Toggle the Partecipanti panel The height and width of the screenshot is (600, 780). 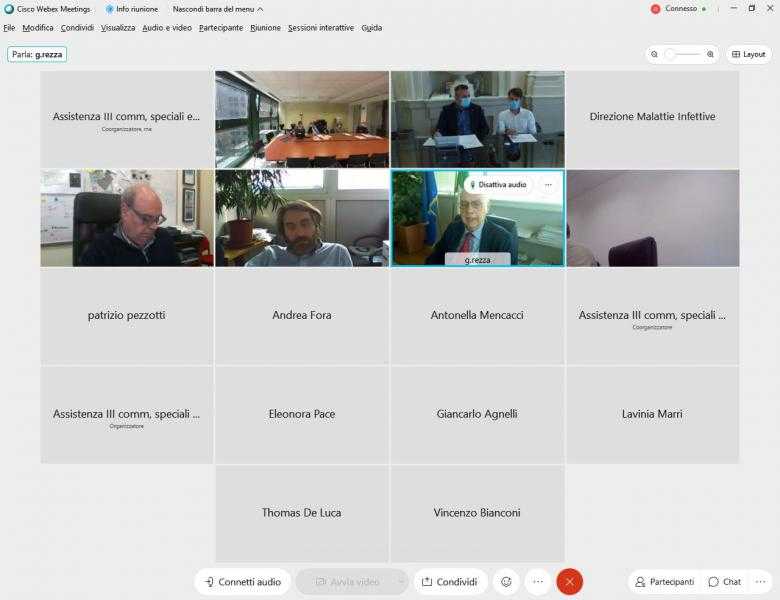(664, 581)
